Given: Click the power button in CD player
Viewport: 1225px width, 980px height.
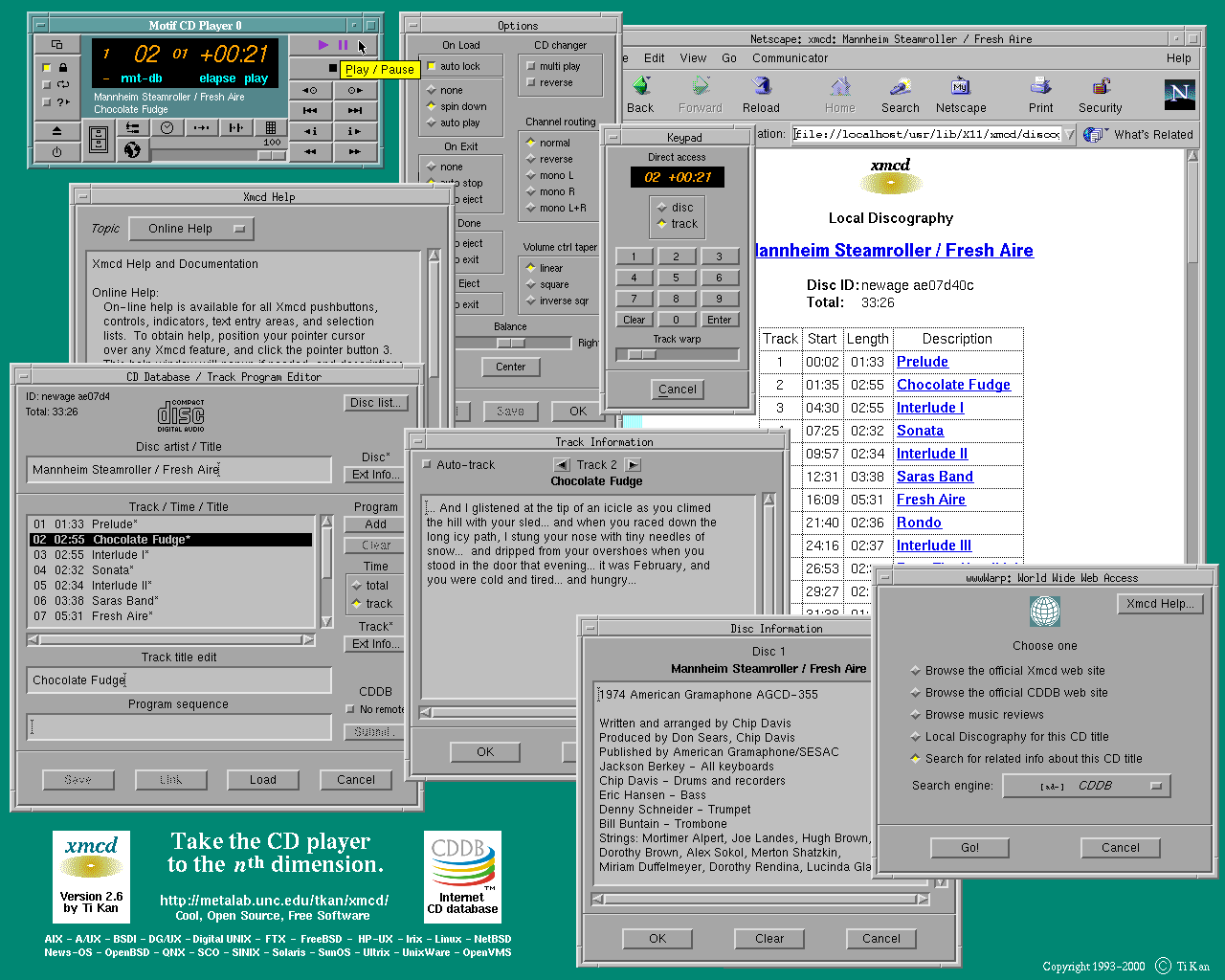Looking at the screenshot, I should (x=56, y=151).
